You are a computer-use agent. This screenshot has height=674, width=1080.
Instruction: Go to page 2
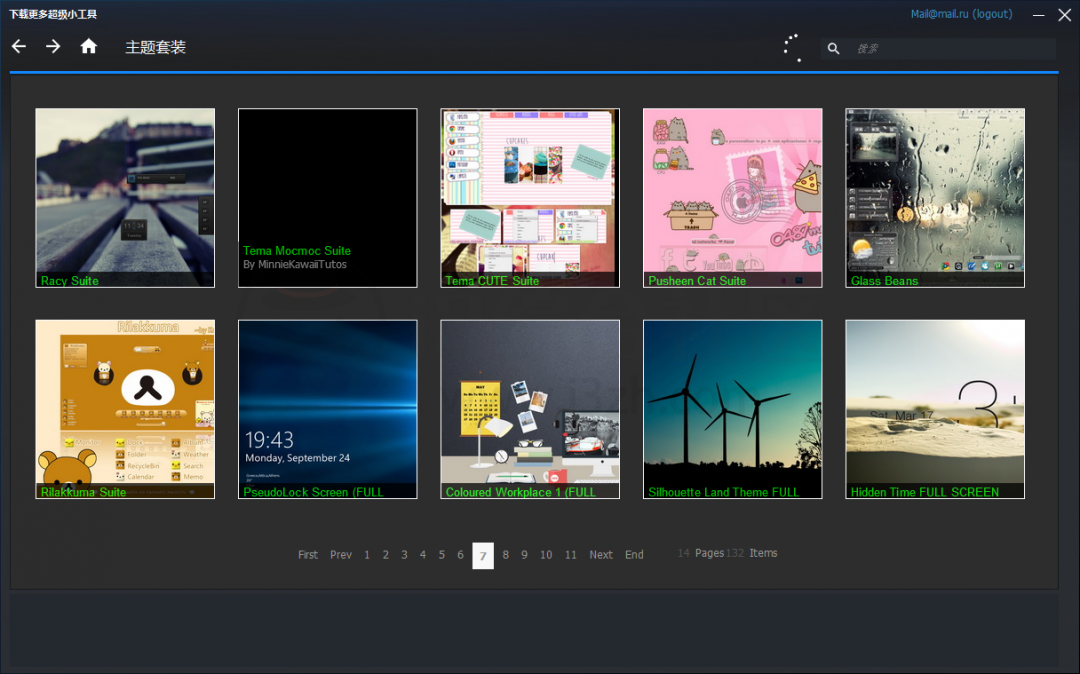pyautogui.click(x=386, y=555)
